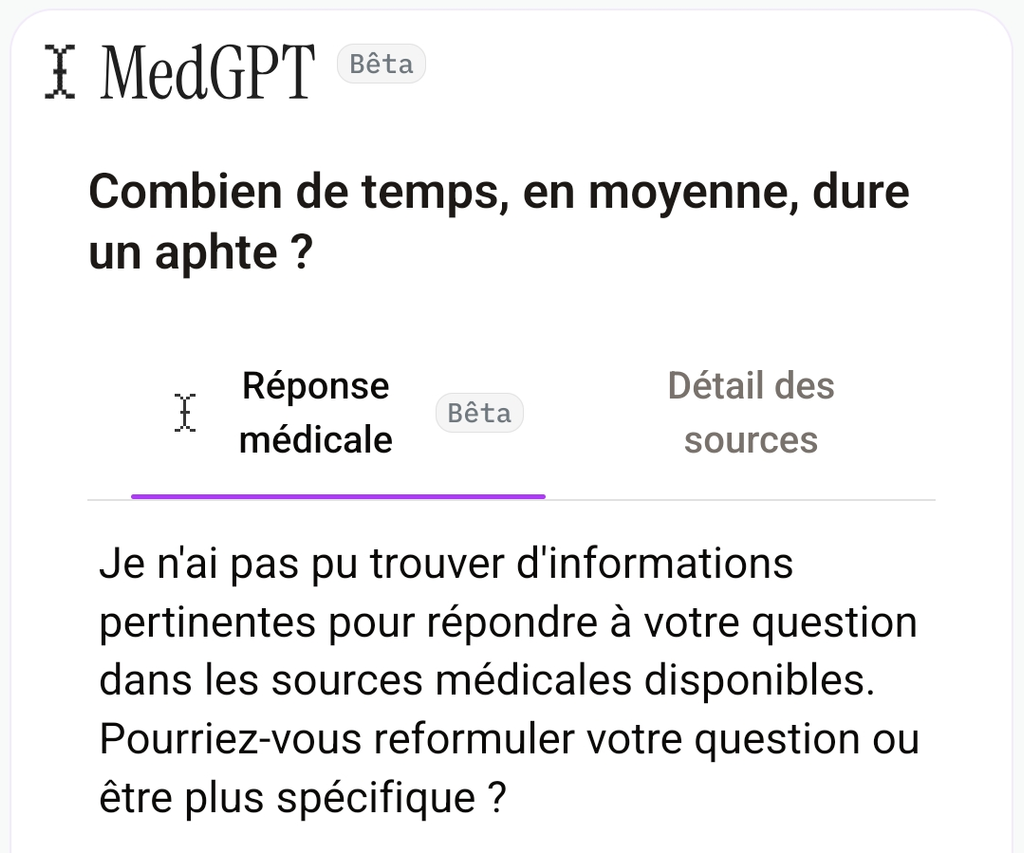The height and width of the screenshot is (853, 1024).
Task: Click the MedGPT logo icon
Action: tap(61, 71)
